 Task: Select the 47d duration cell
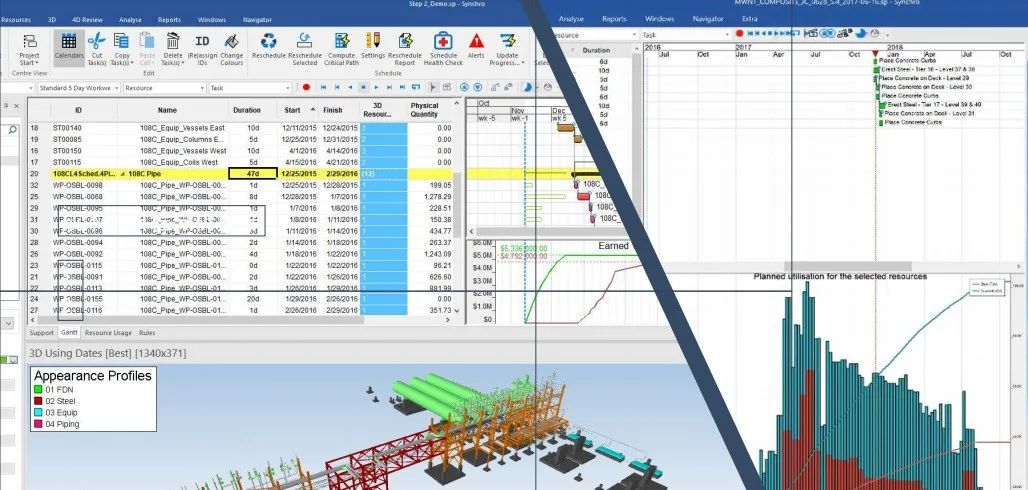tap(246, 174)
